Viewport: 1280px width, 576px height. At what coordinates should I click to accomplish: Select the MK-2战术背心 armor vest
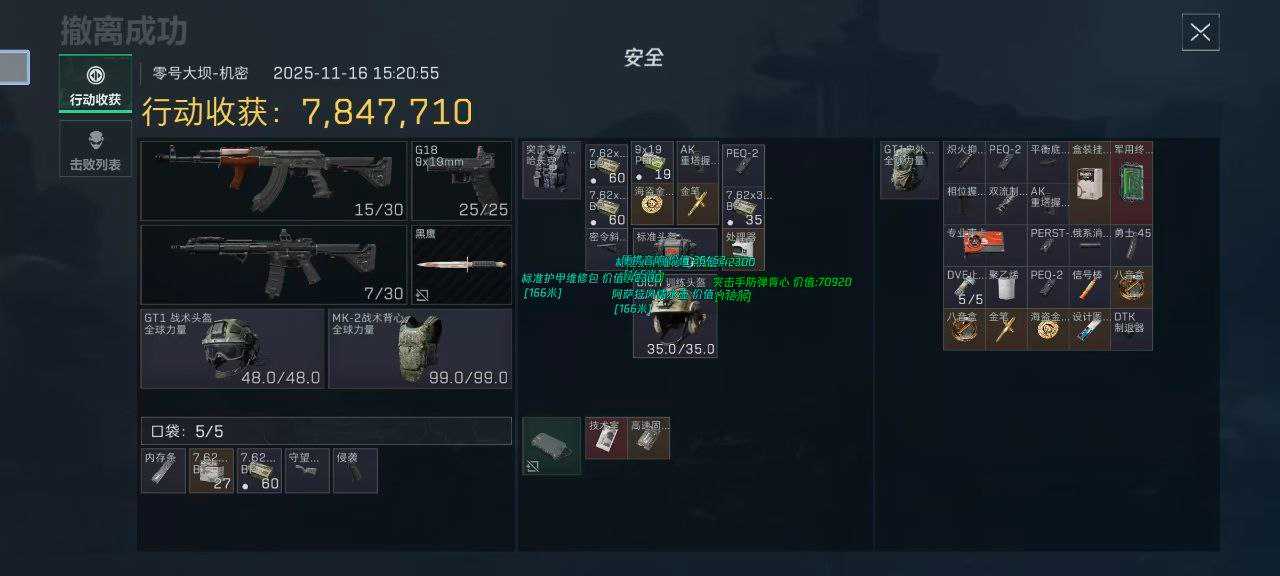tap(420, 348)
